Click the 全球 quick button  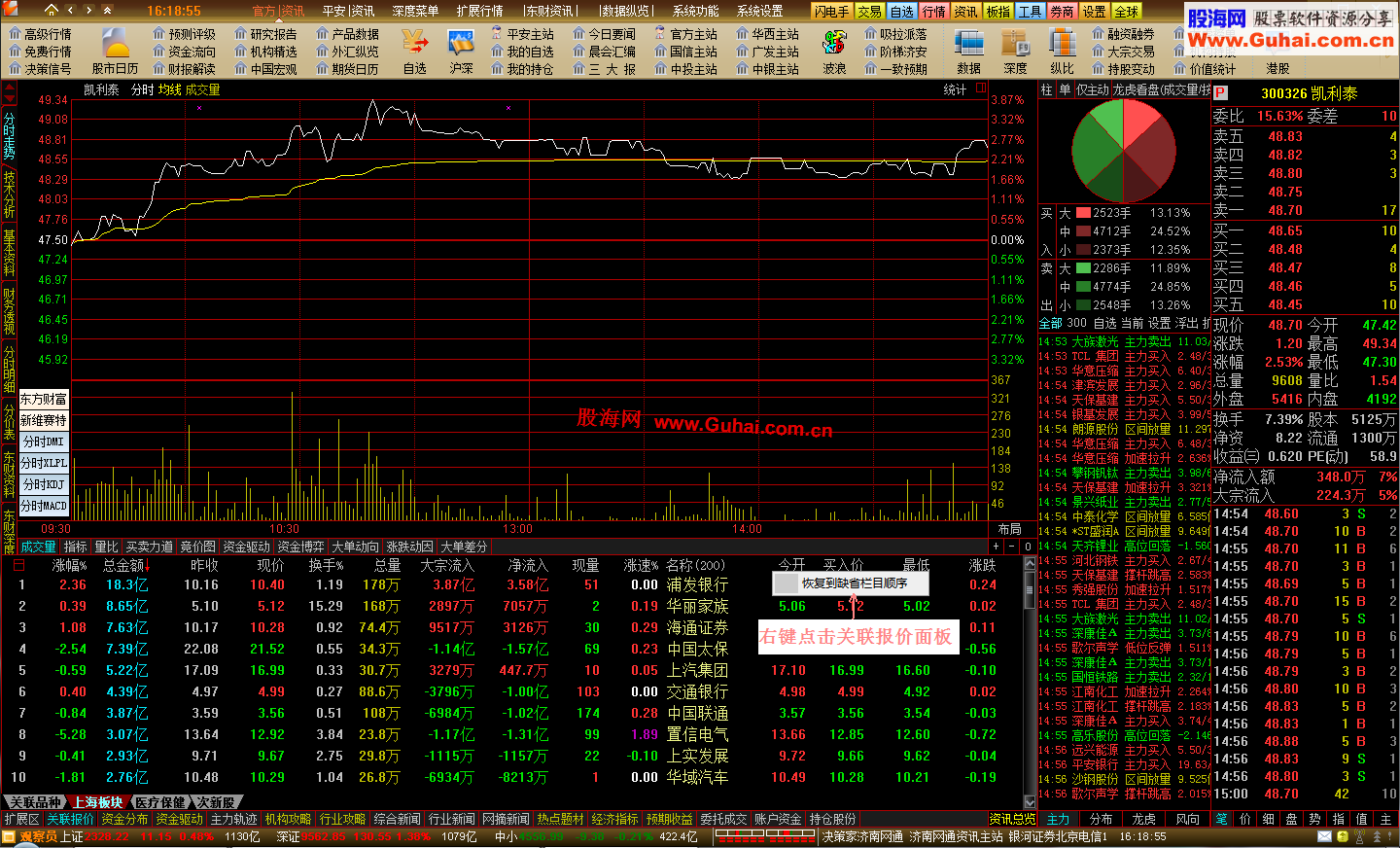point(1126,11)
